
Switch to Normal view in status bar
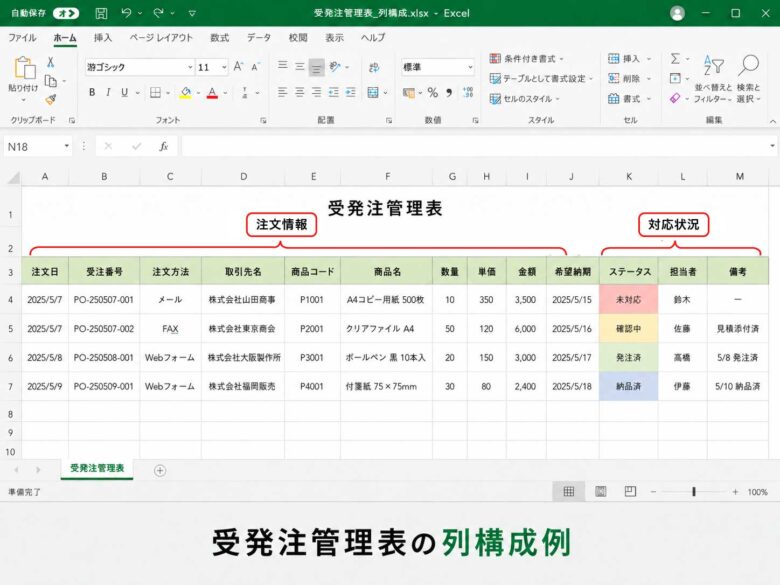click(x=569, y=491)
